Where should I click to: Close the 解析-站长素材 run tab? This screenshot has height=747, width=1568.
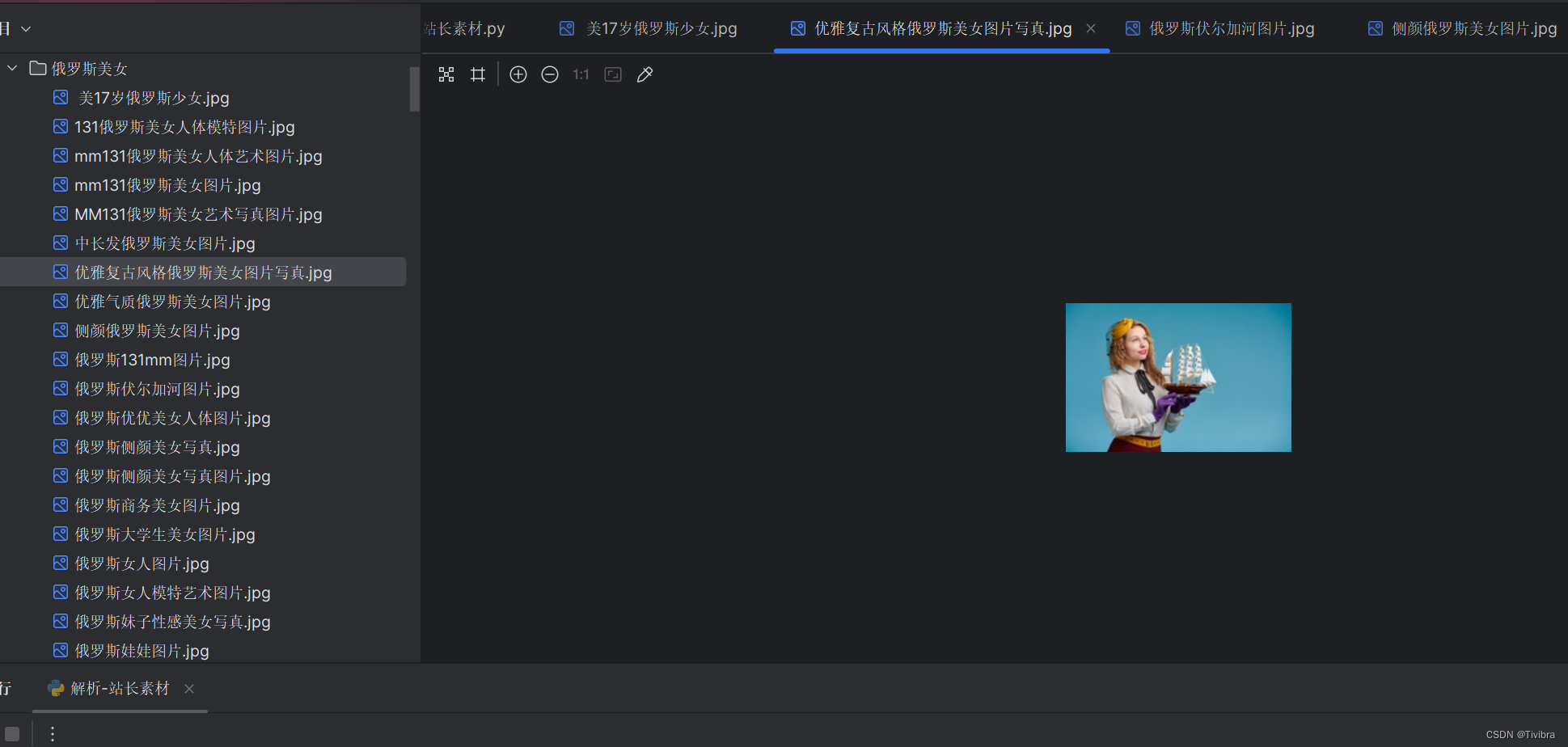pyautogui.click(x=188, y=689)
